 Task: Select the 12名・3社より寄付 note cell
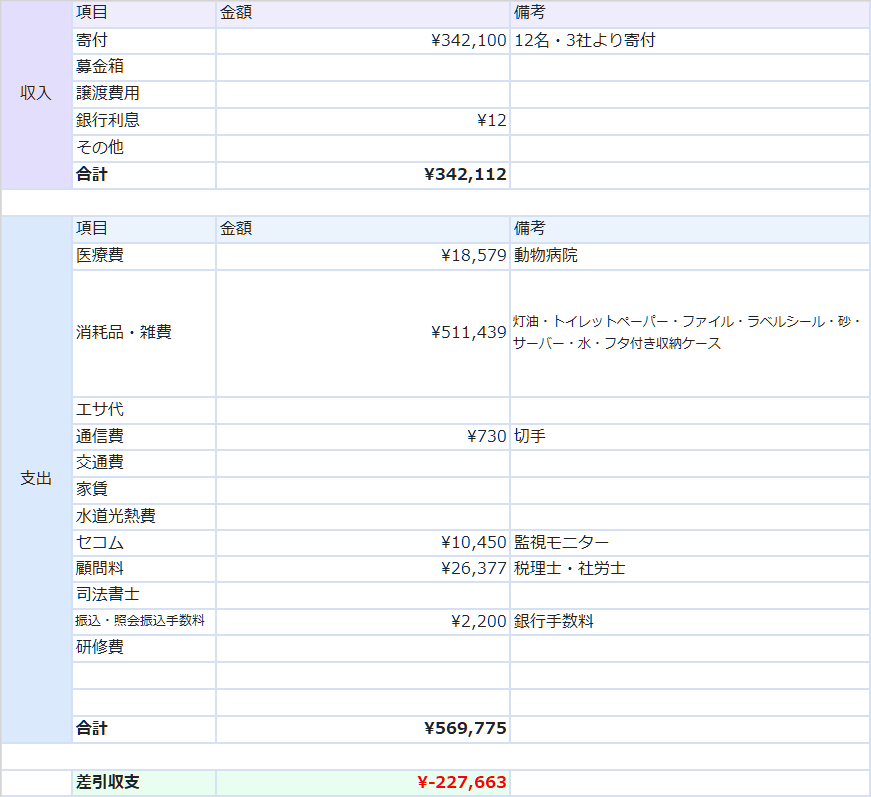tap(585, 41)
